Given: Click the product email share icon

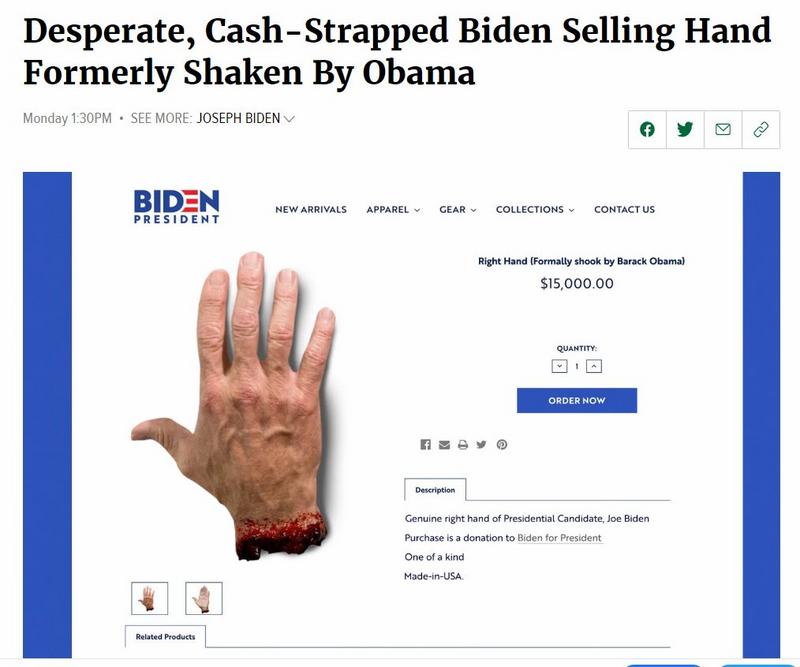Looking at the screenshot, I should coord(444,444).
